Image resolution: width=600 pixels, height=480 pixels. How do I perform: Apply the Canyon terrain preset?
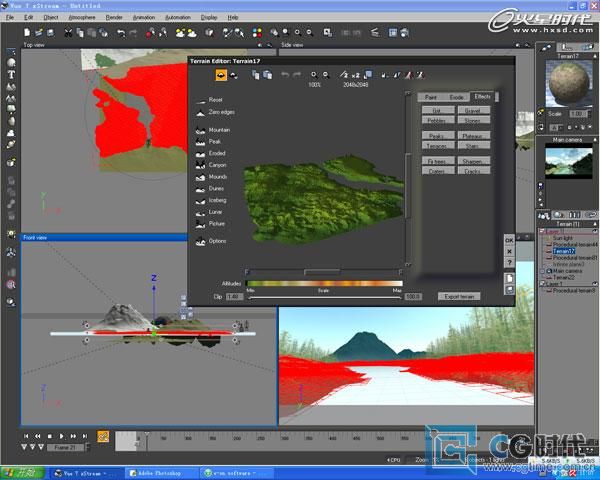coord(211,165)
